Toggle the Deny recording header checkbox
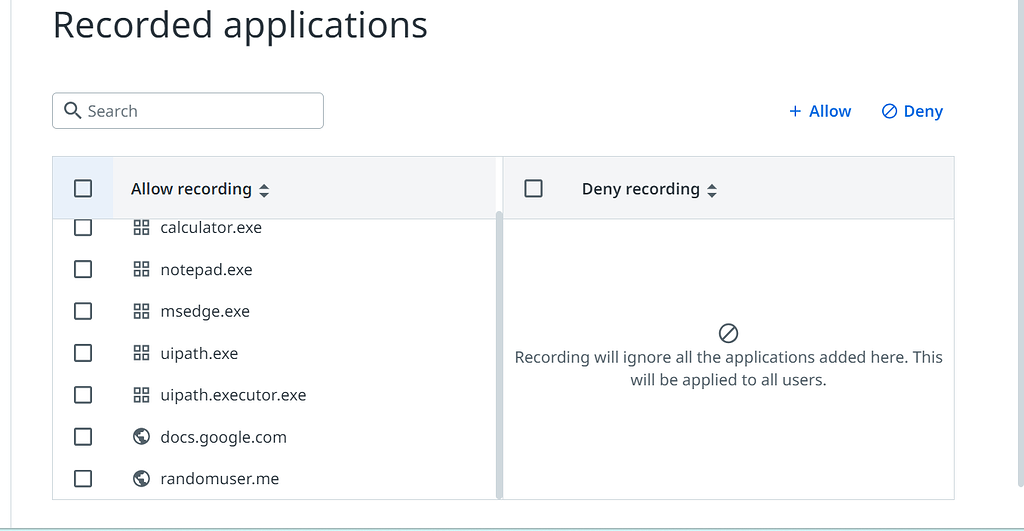1024x531 pixels. pyautogui.click(x=533, y=188)
